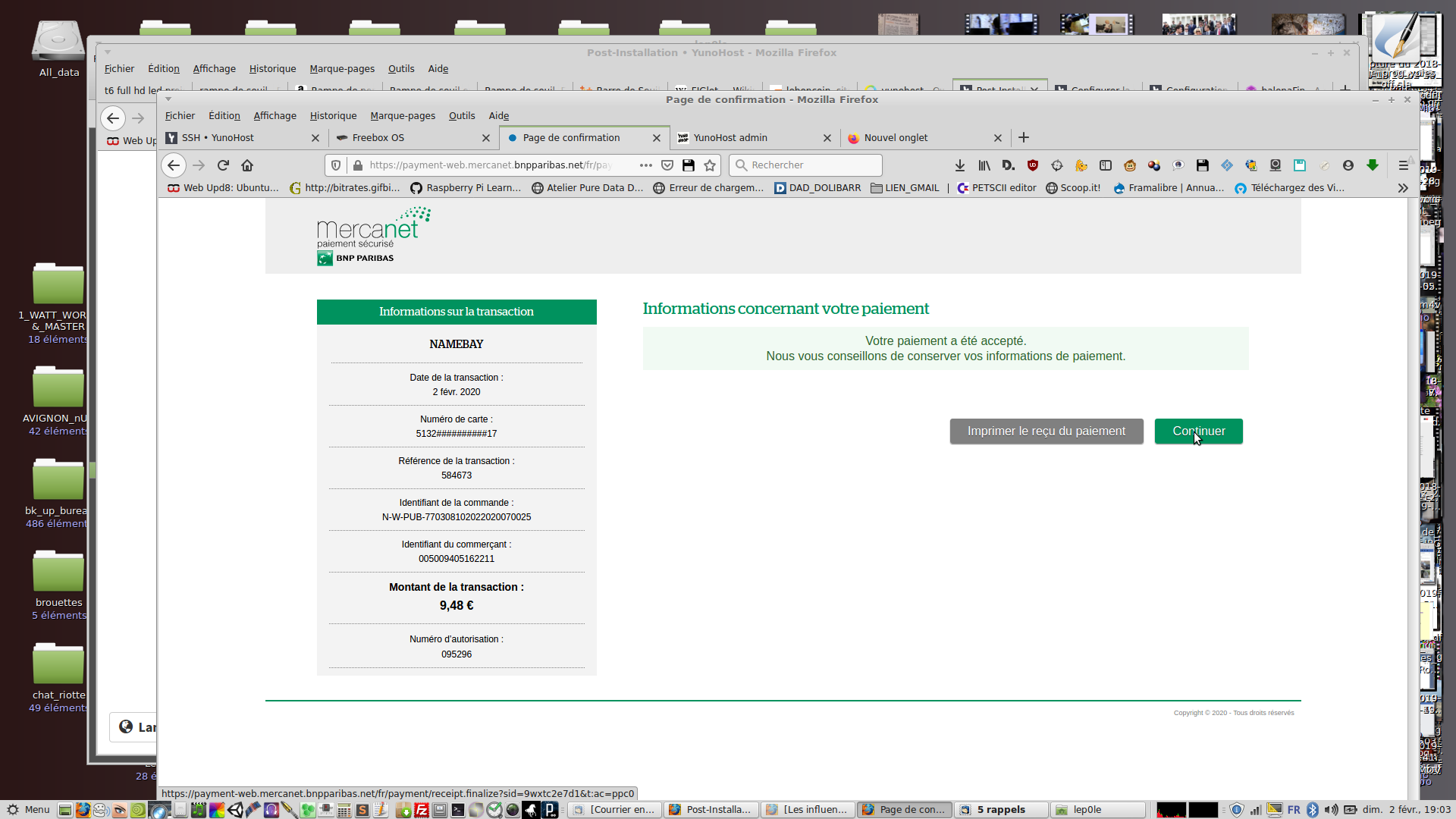Open the Marque-pages menu
Viewport: 1456px width, 819px height.
coord(403,116)
